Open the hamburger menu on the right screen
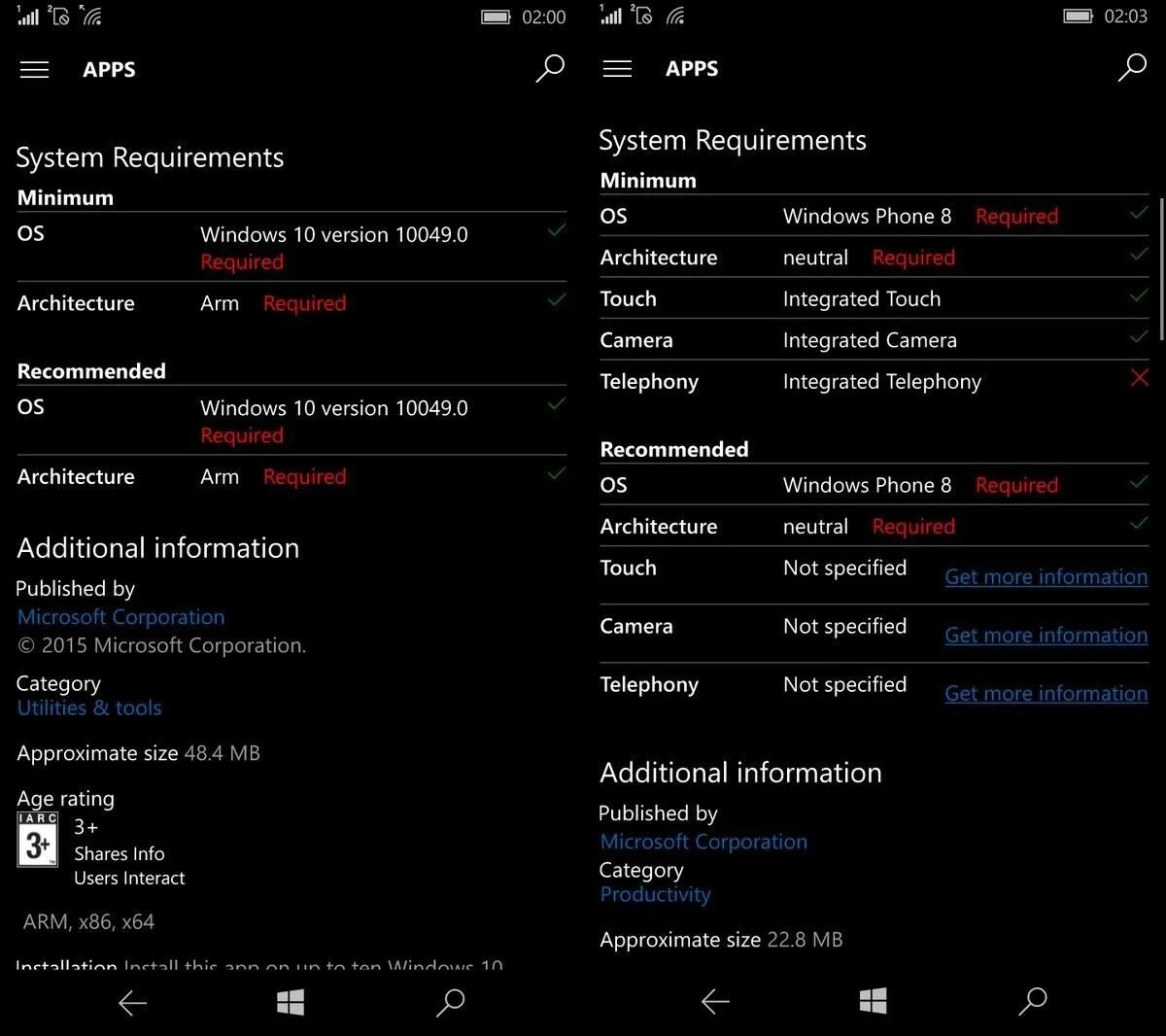The width and height of the screenshot is (1166, 1036). (x=617, y=68)
